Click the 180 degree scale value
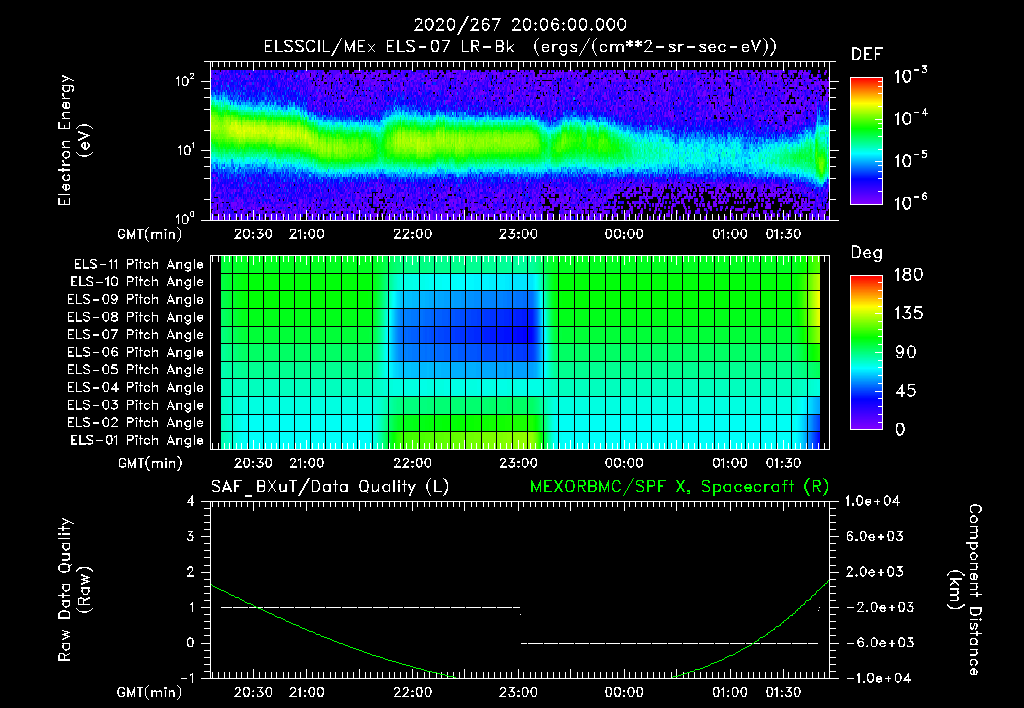This screenshot has height=708, width=1024. (x=908, y=274)
